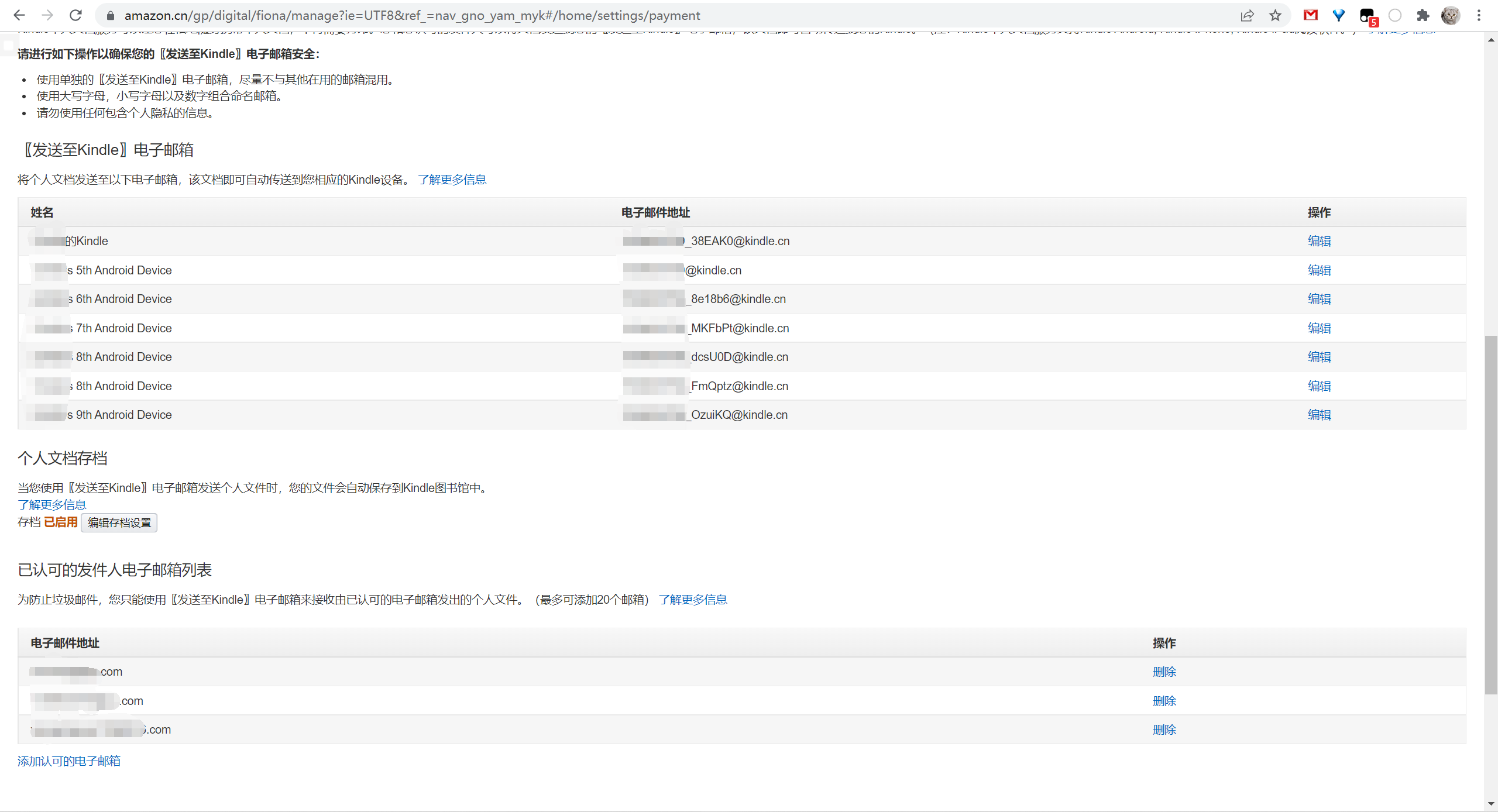Edit the 9th Android Device email
The height and width of the screenshot is (812, 1498).
tap(1319, 415)
